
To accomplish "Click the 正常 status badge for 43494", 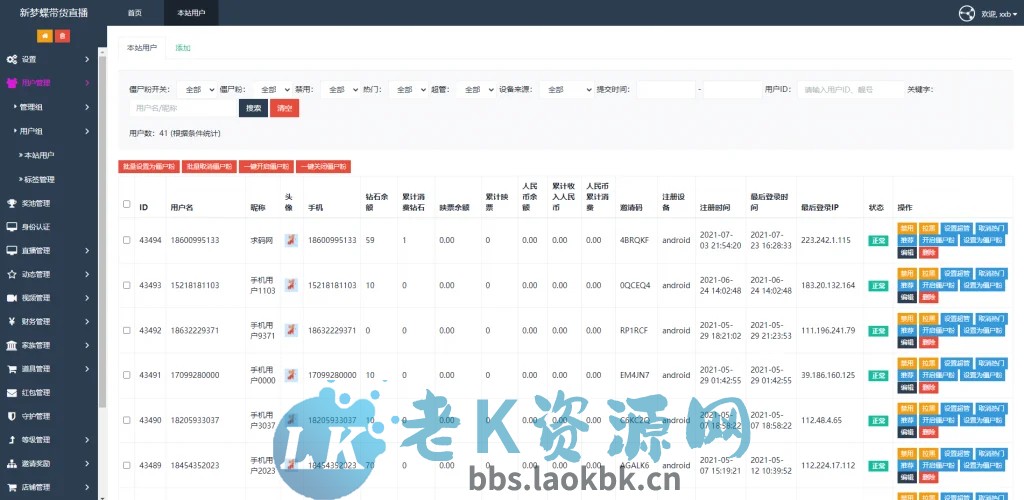I will click(x=878, y=241).
